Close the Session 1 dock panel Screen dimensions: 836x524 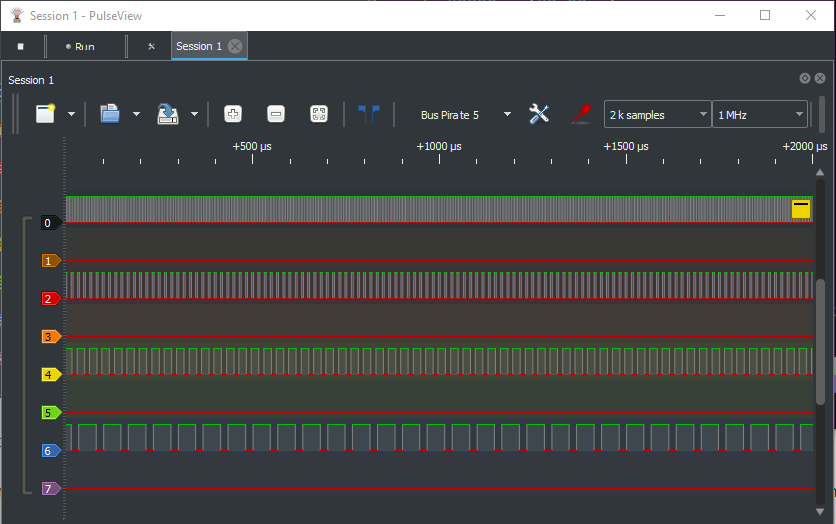tap(820, 78)
